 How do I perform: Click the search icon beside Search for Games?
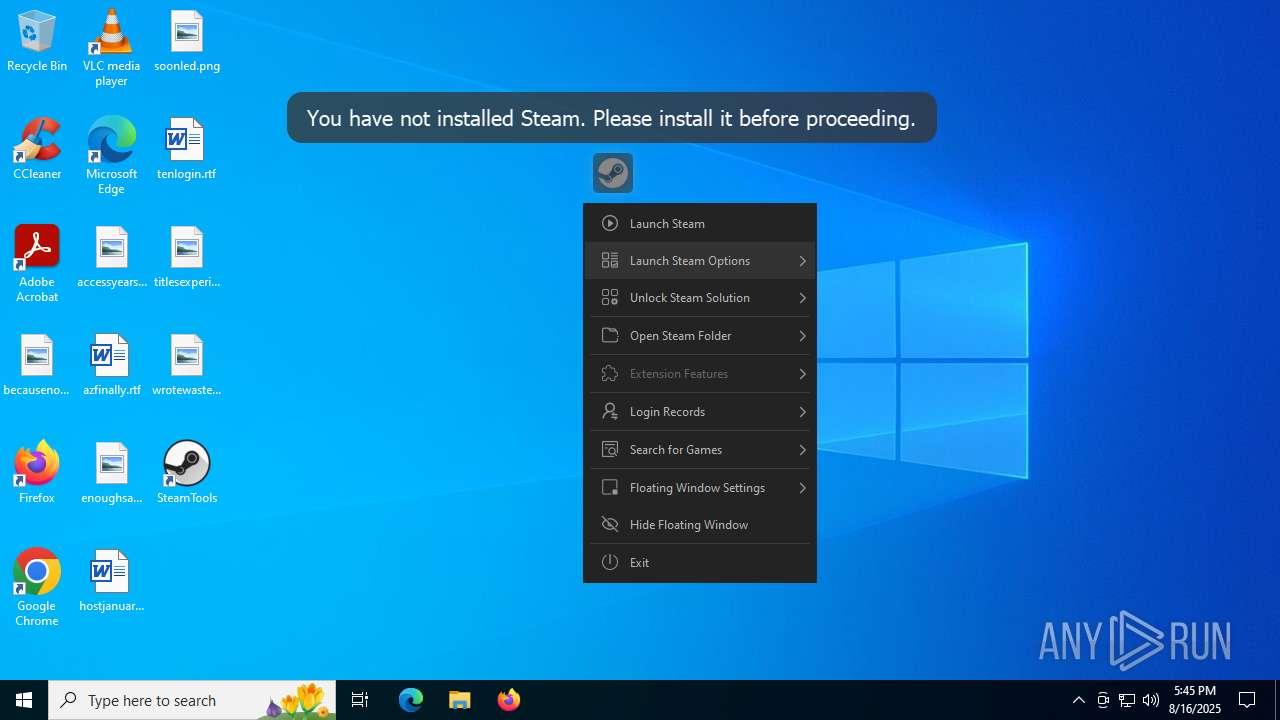[610, 450]
